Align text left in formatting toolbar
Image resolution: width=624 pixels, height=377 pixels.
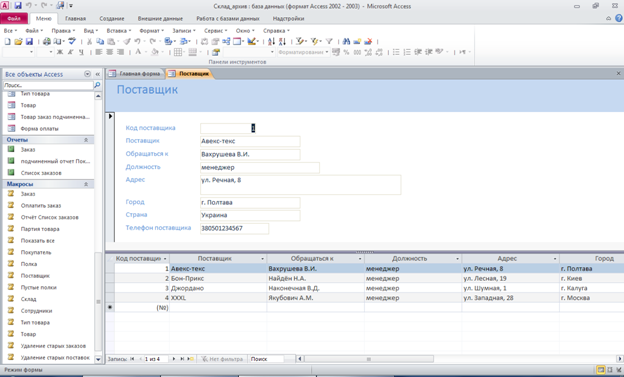[x=99, y=52]
